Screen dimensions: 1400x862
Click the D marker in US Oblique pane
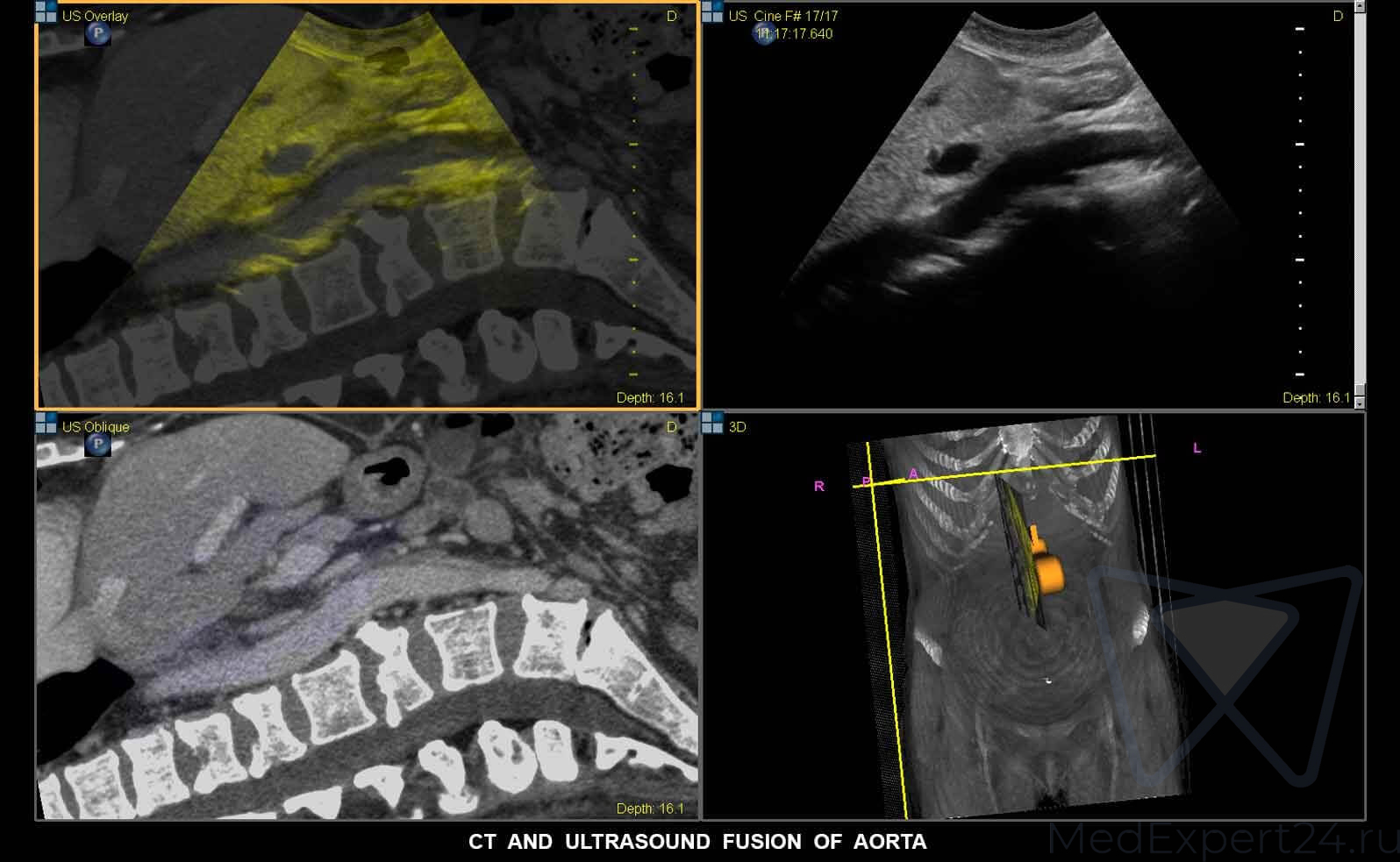click(x=671, y=427)
